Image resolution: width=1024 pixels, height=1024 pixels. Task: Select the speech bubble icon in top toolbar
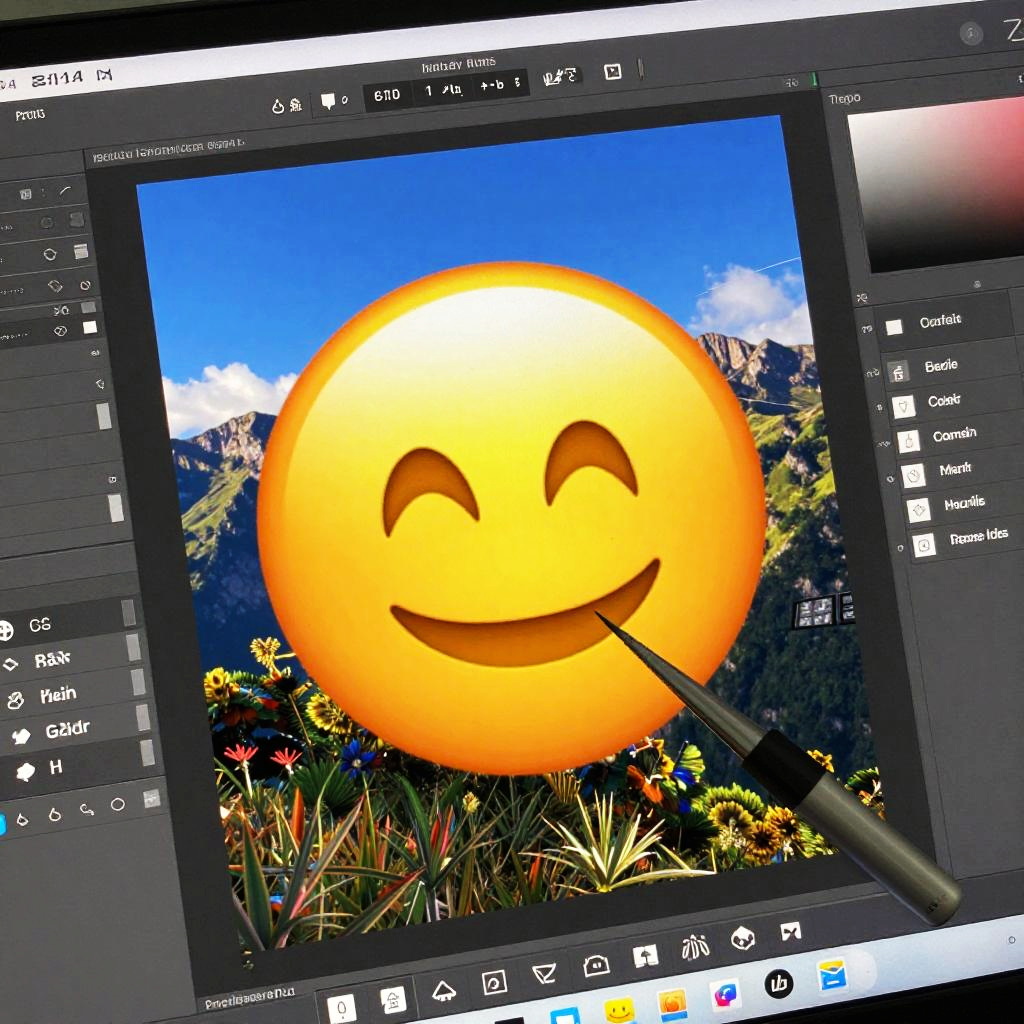pyautogui.click(x=328, y=102)
